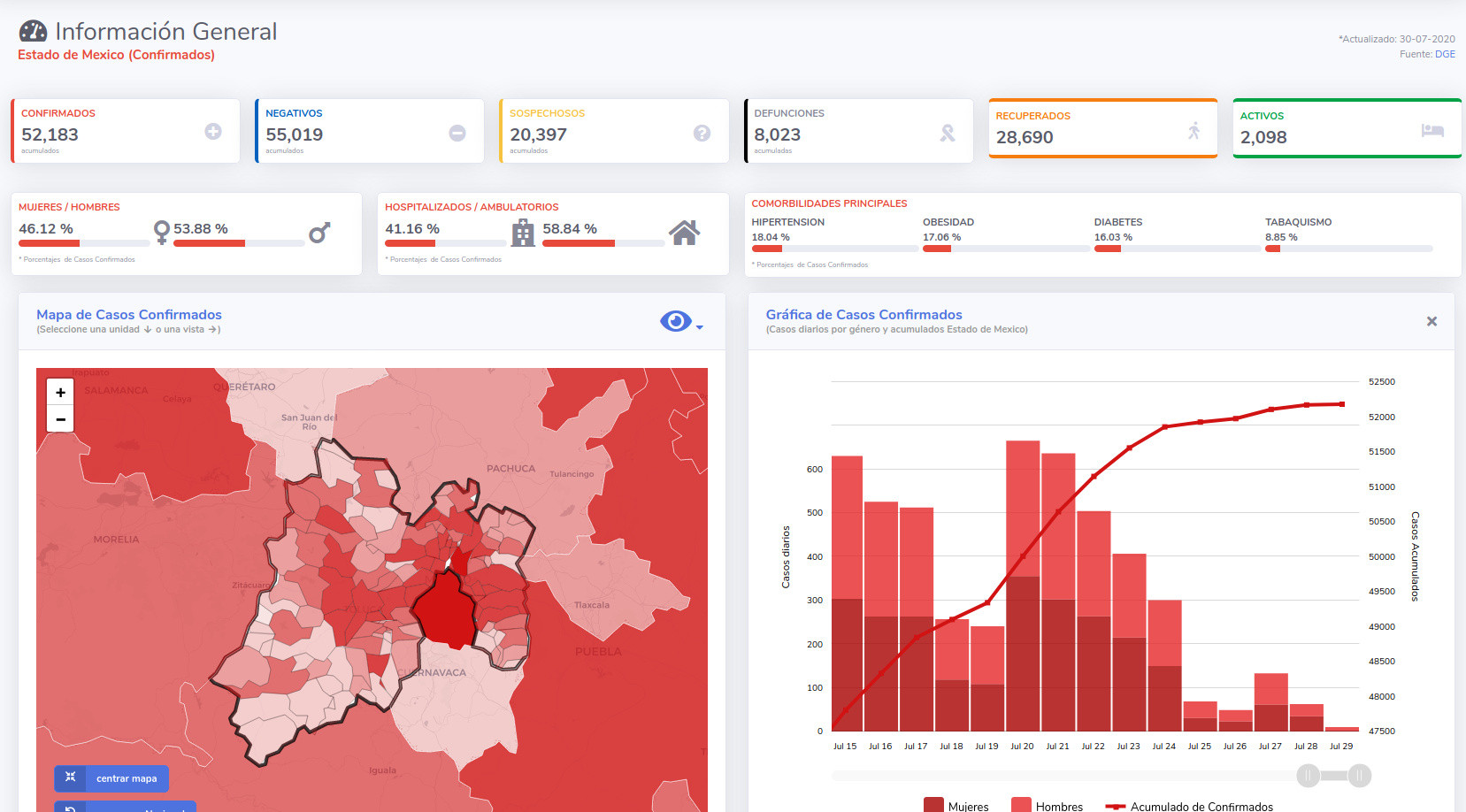Click the Confirmados 52,183 value
The image size is (1466, 812).
click(50, 134)
